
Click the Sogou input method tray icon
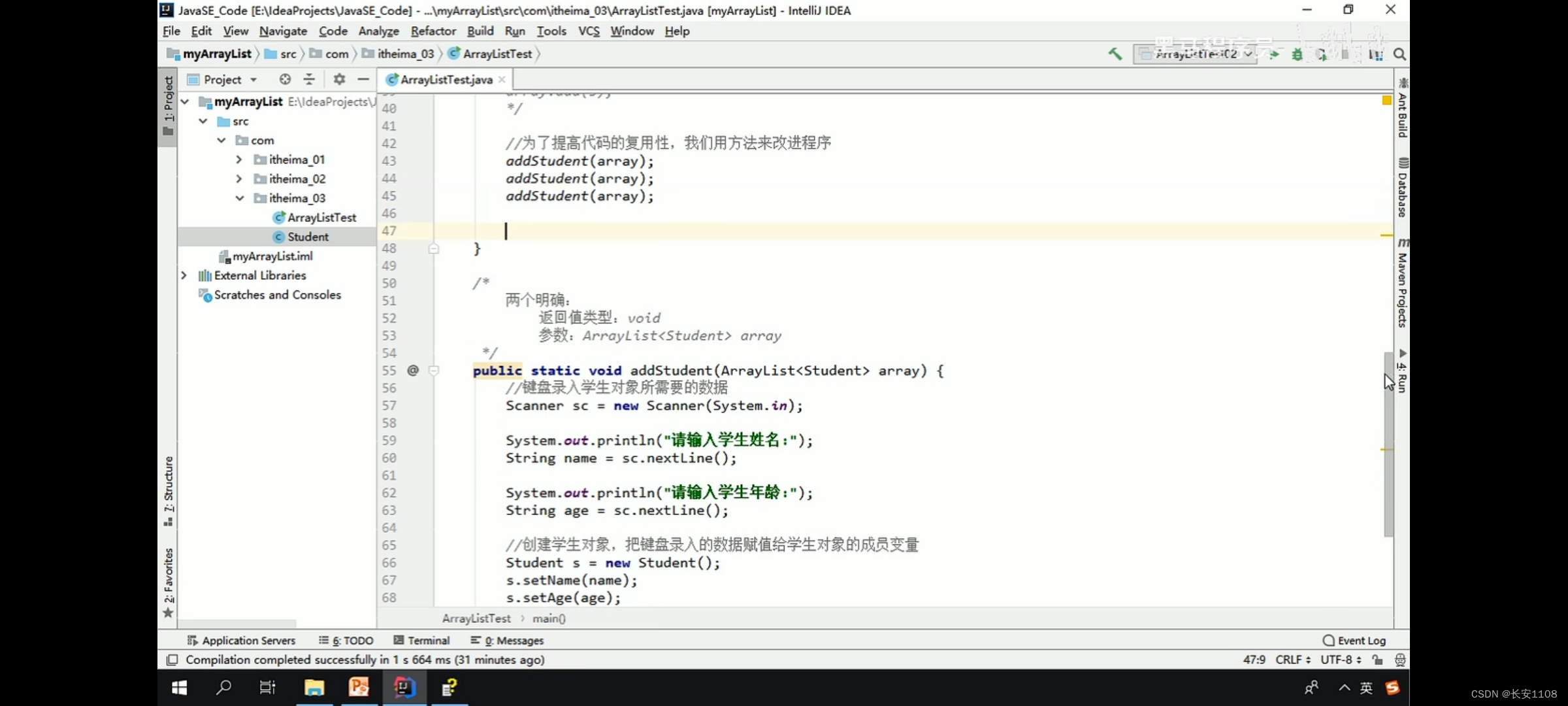(x=1392, y=688)
